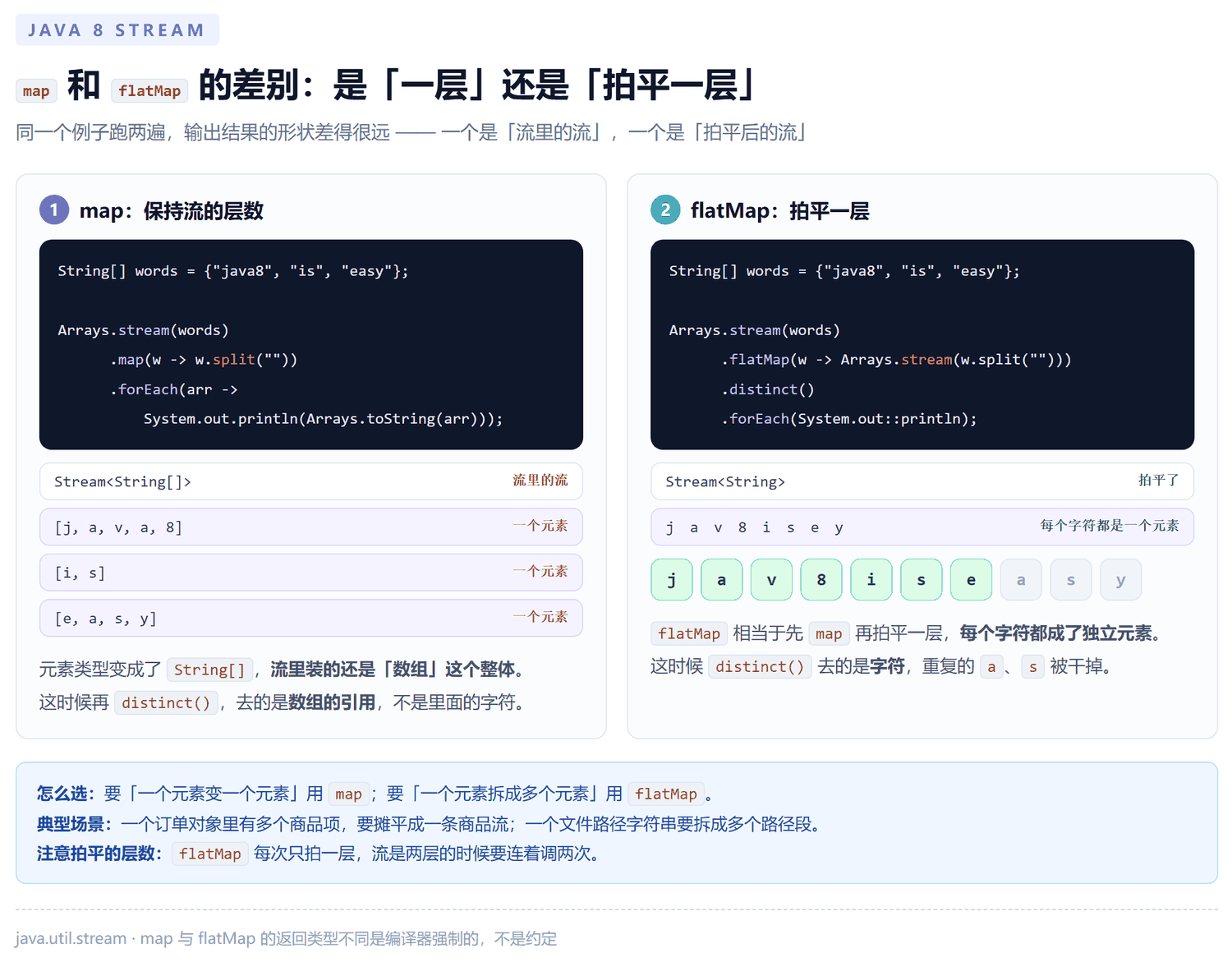This screenshot has width=1232, height=962.
Task: Click the greyed-out duplicate "a" tile
Action: [x=1021, y=580]
